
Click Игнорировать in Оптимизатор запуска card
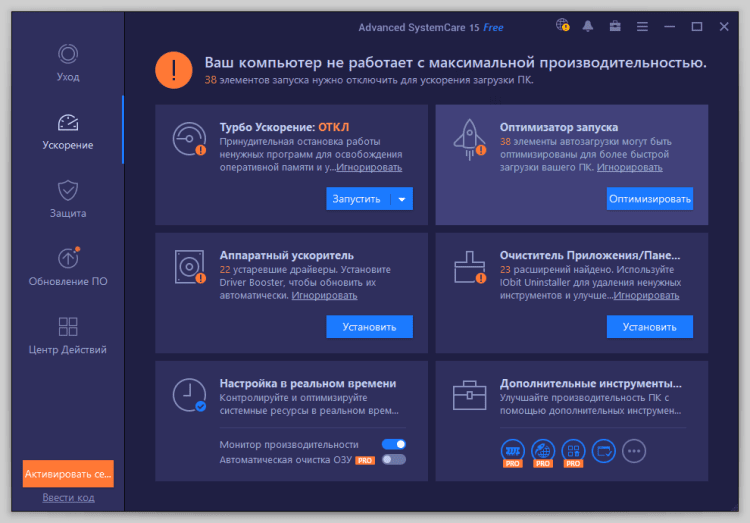pos(629,167)
